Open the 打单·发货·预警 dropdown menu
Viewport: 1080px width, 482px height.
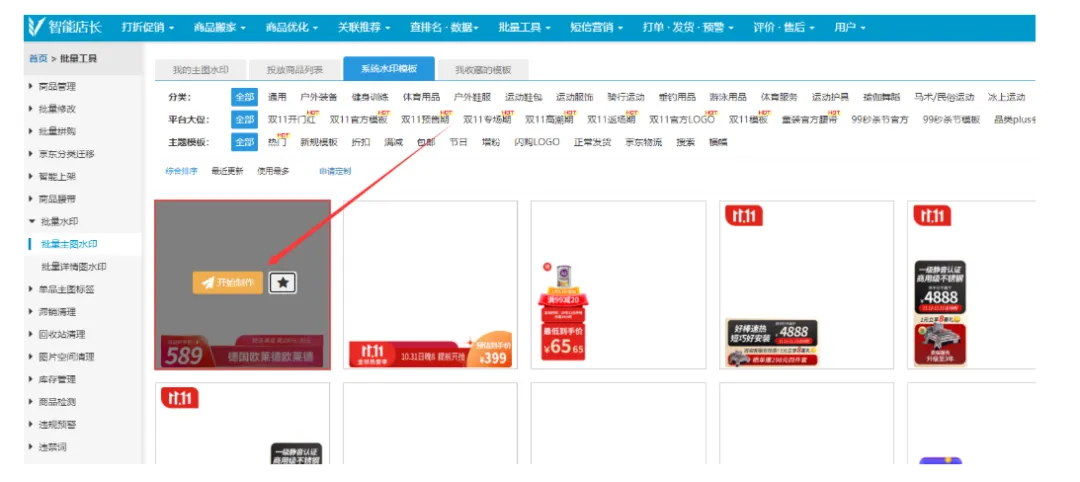(x=687, y=28)
